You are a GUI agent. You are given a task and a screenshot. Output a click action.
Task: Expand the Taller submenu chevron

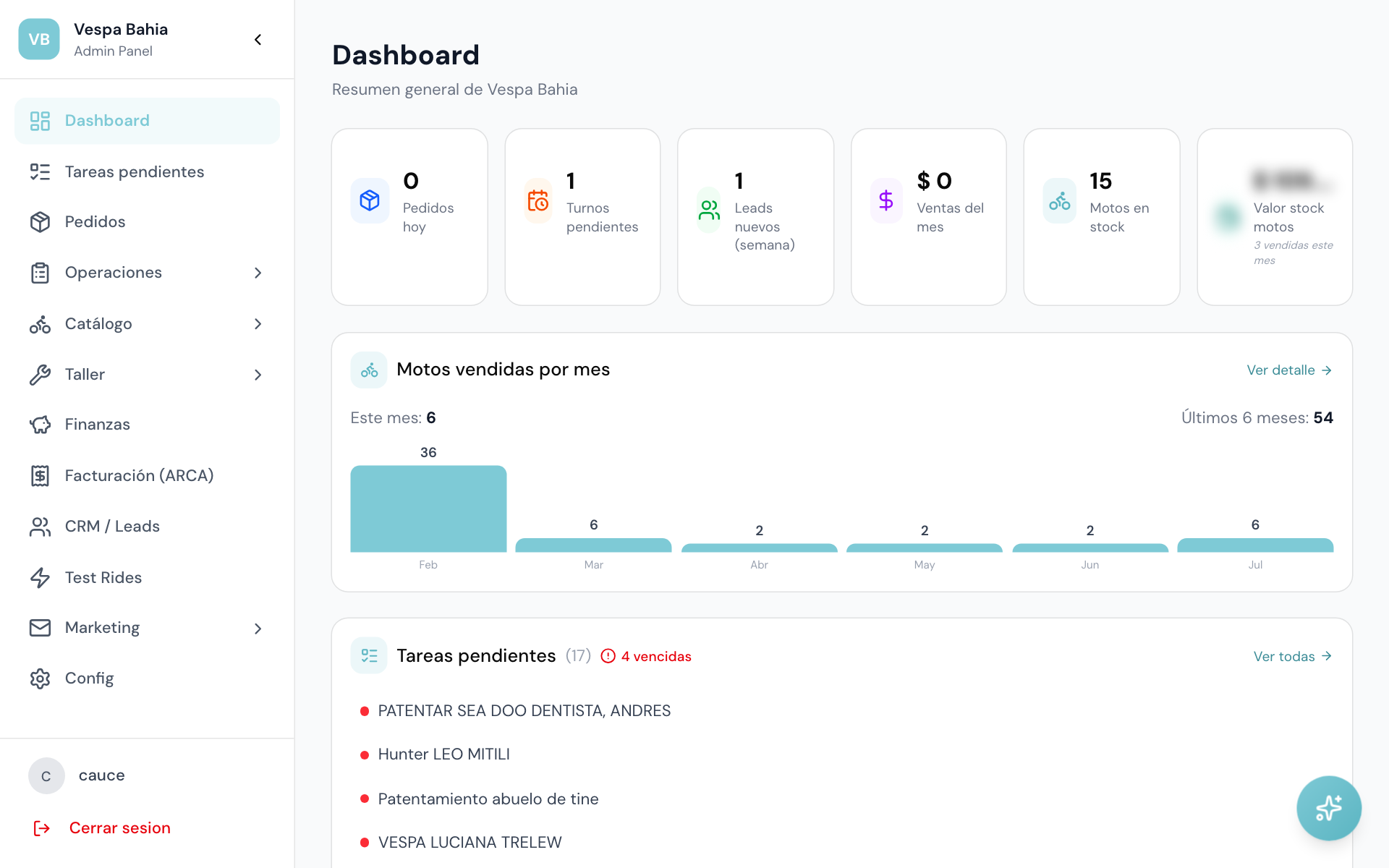pyautogui.click(x=258, y=375)
